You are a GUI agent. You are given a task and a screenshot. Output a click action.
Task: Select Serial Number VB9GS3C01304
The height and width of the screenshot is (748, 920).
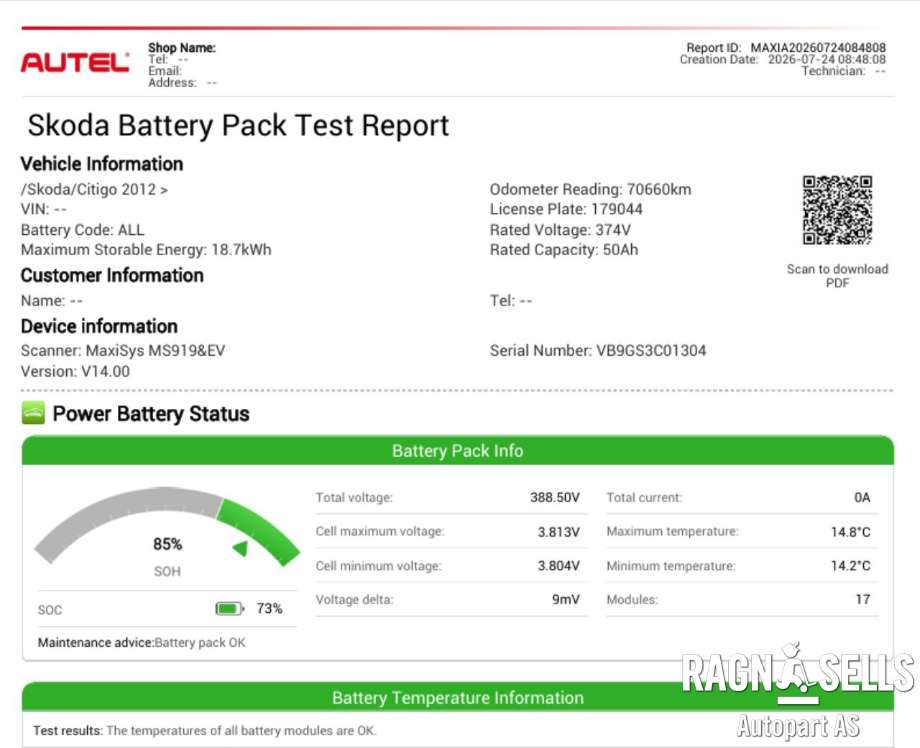pos(598,351)
